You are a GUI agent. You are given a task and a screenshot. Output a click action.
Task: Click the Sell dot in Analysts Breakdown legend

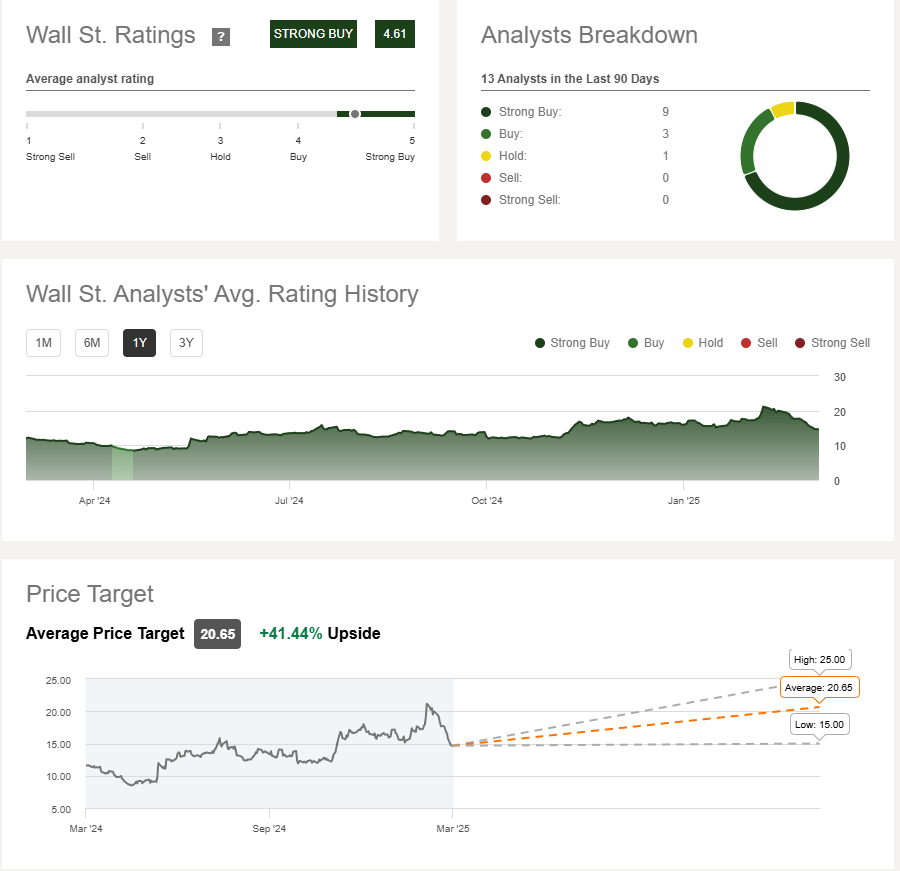[488, 177]
